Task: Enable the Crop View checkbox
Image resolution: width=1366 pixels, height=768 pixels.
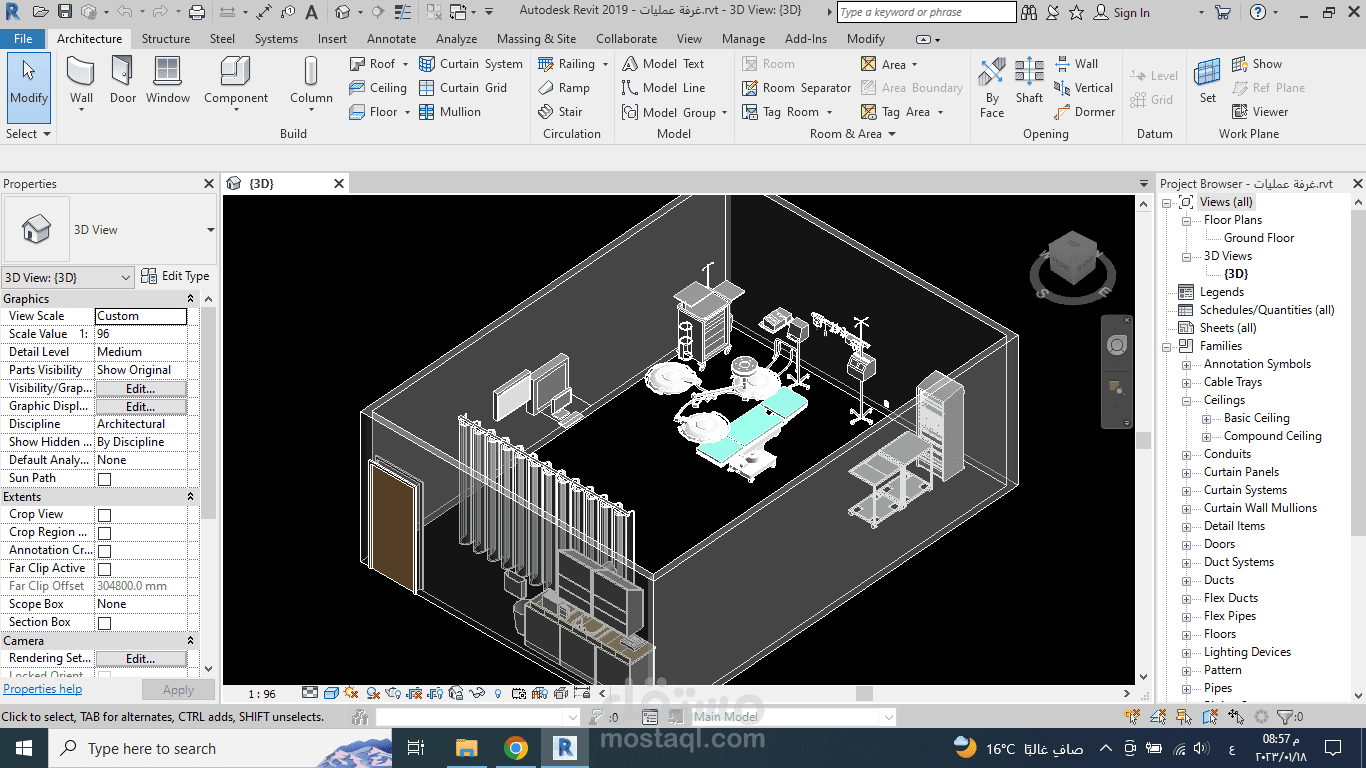Action: (x=103, y=513)
